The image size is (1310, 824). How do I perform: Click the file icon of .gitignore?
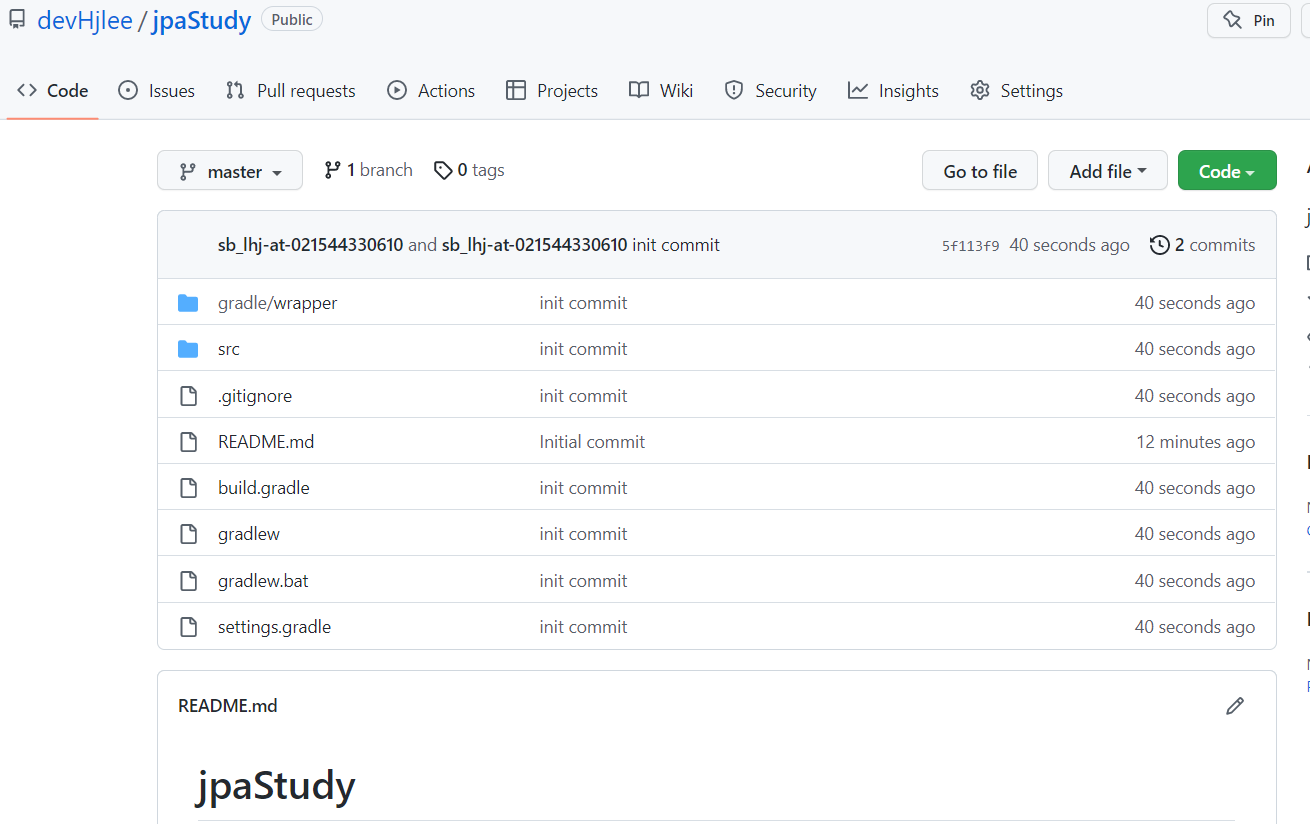pos(188,396)
